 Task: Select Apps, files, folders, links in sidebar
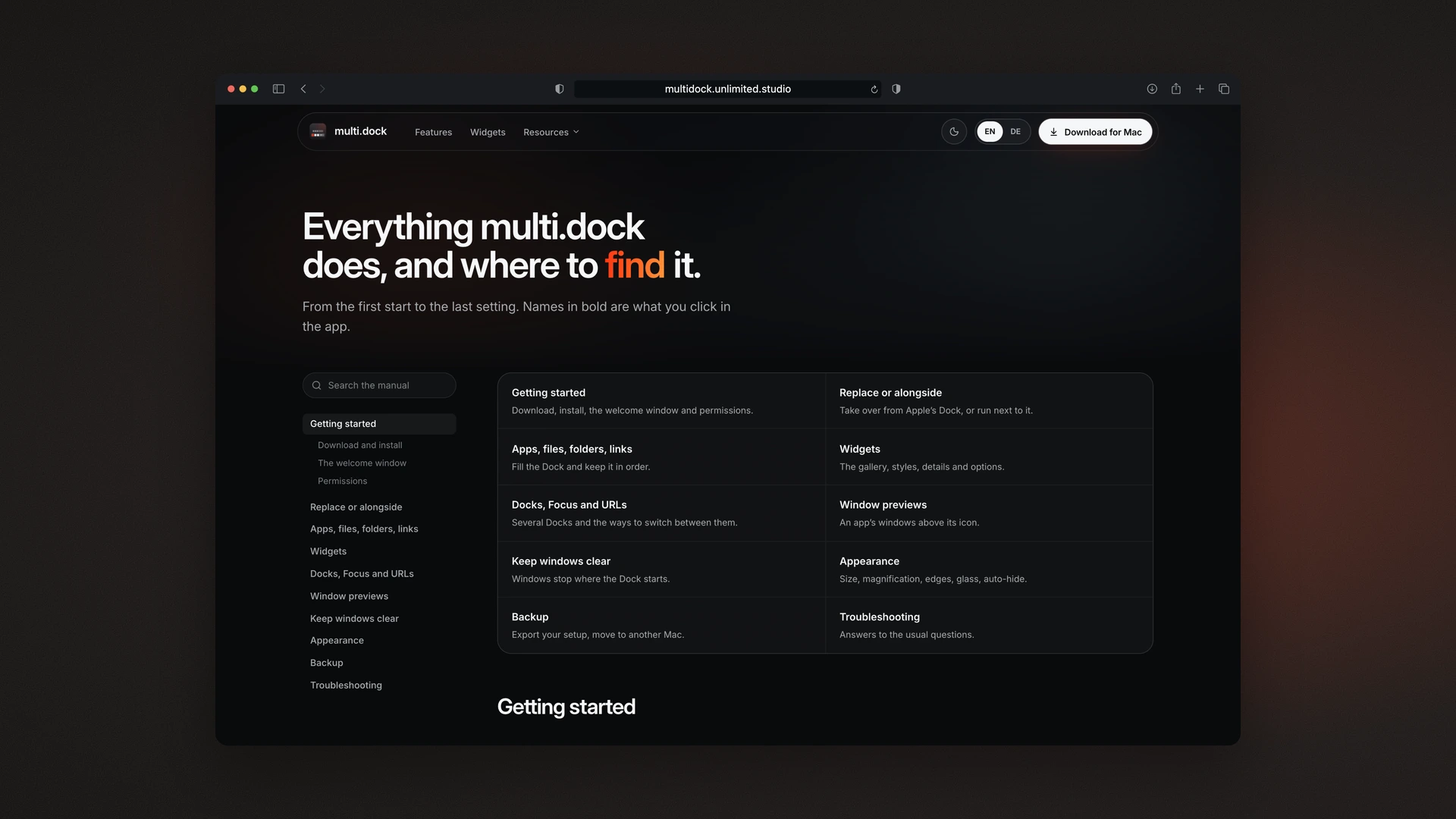(364, 529)
